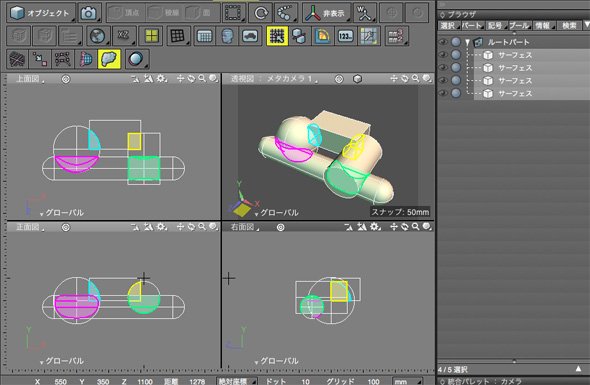Image resolution: width=590 pixels, height=385 pixels.
Task: Select the third サーフェス tree item
Action: [515, 81]
